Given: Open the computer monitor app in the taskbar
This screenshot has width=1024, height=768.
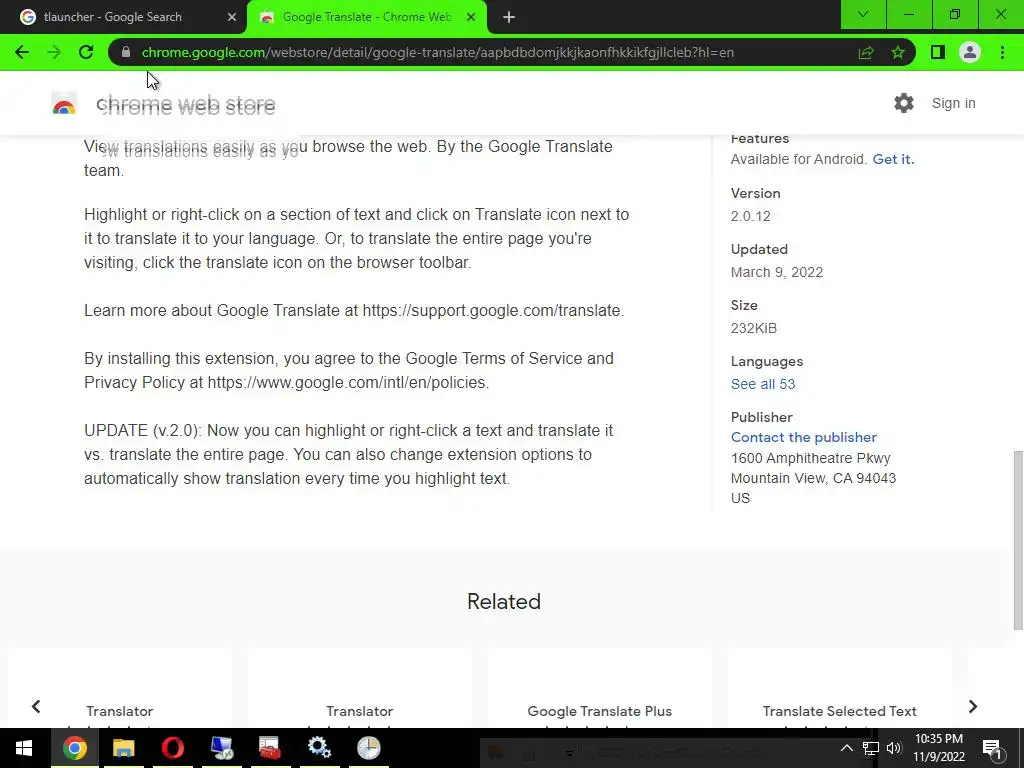Looking at the screenshot, I should 221,748.
